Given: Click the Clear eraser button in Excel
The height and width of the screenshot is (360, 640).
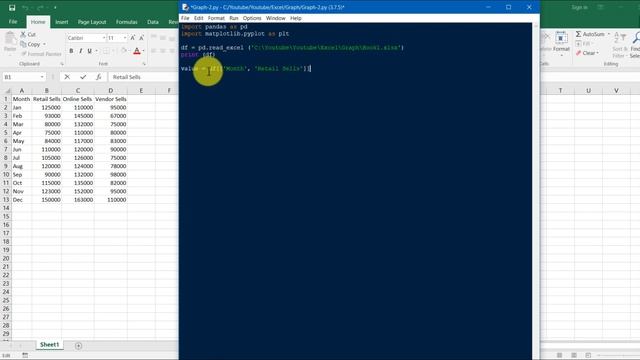Looking at the screenshot, I should (587, 53).
